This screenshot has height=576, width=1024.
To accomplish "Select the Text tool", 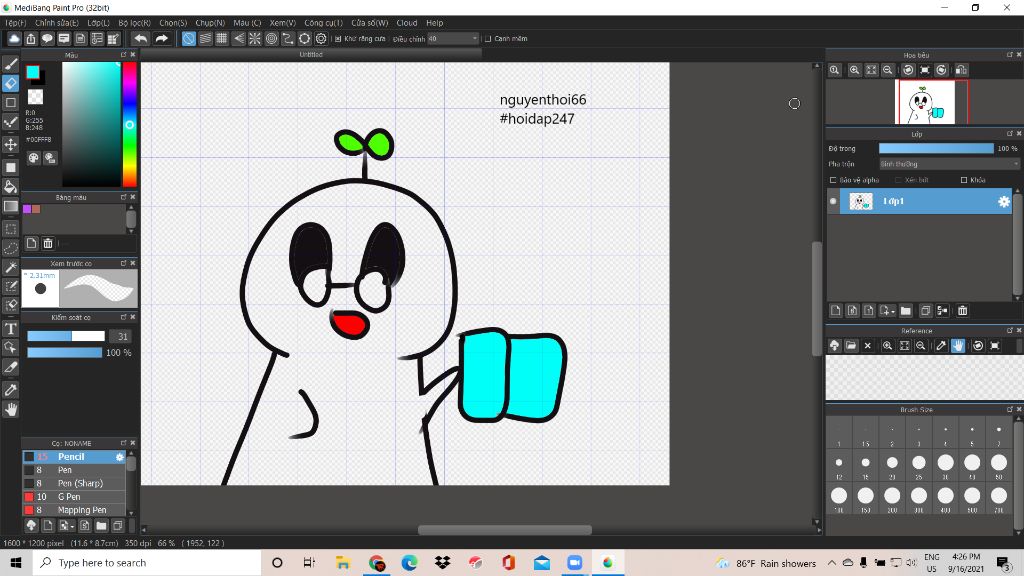I will [x=10, y=328].
